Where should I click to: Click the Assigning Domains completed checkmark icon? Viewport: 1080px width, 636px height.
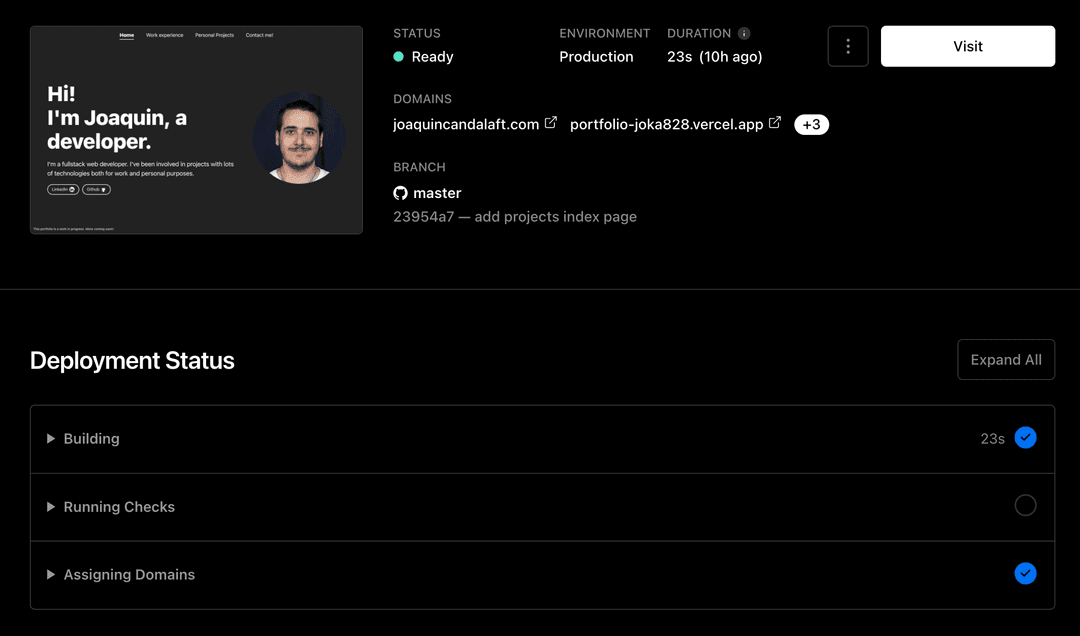coord(1025,573)
